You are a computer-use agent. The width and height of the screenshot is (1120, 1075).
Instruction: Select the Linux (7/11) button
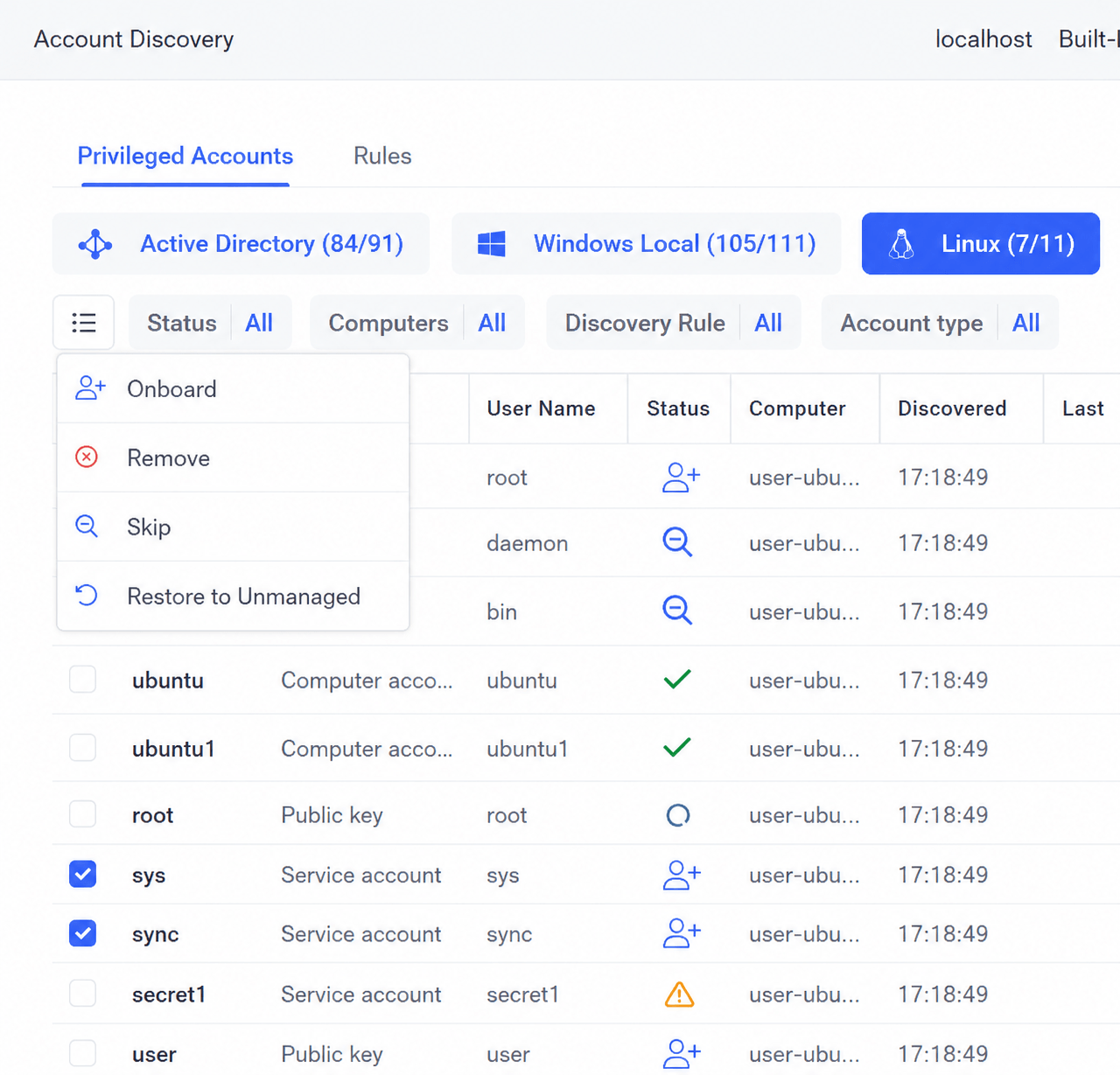(981, 243)
